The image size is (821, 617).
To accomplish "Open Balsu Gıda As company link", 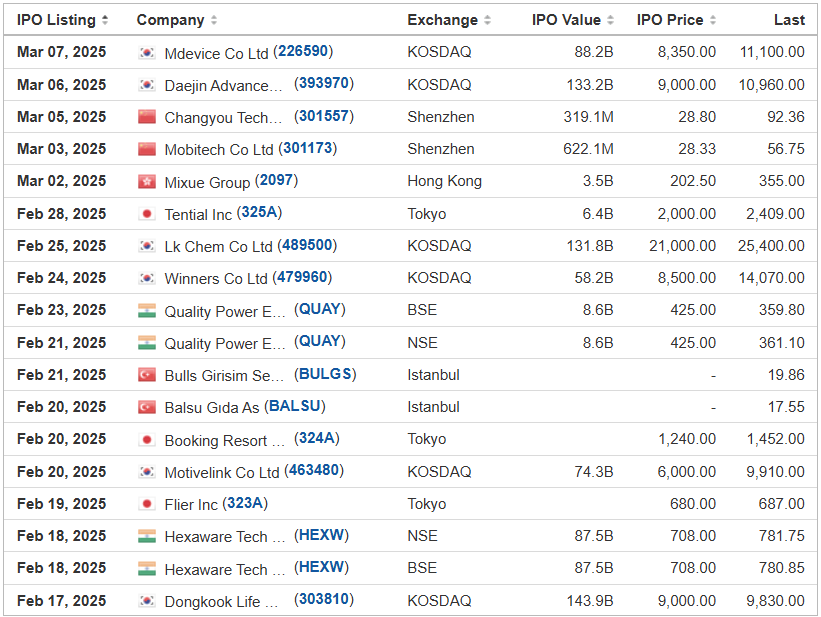I will (212, 408).
